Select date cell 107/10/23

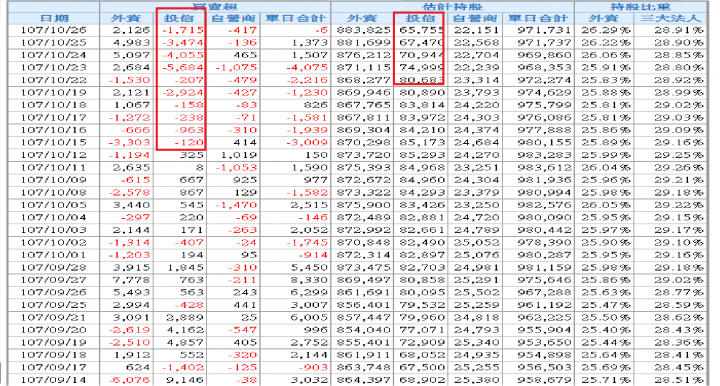coord(53,67)
